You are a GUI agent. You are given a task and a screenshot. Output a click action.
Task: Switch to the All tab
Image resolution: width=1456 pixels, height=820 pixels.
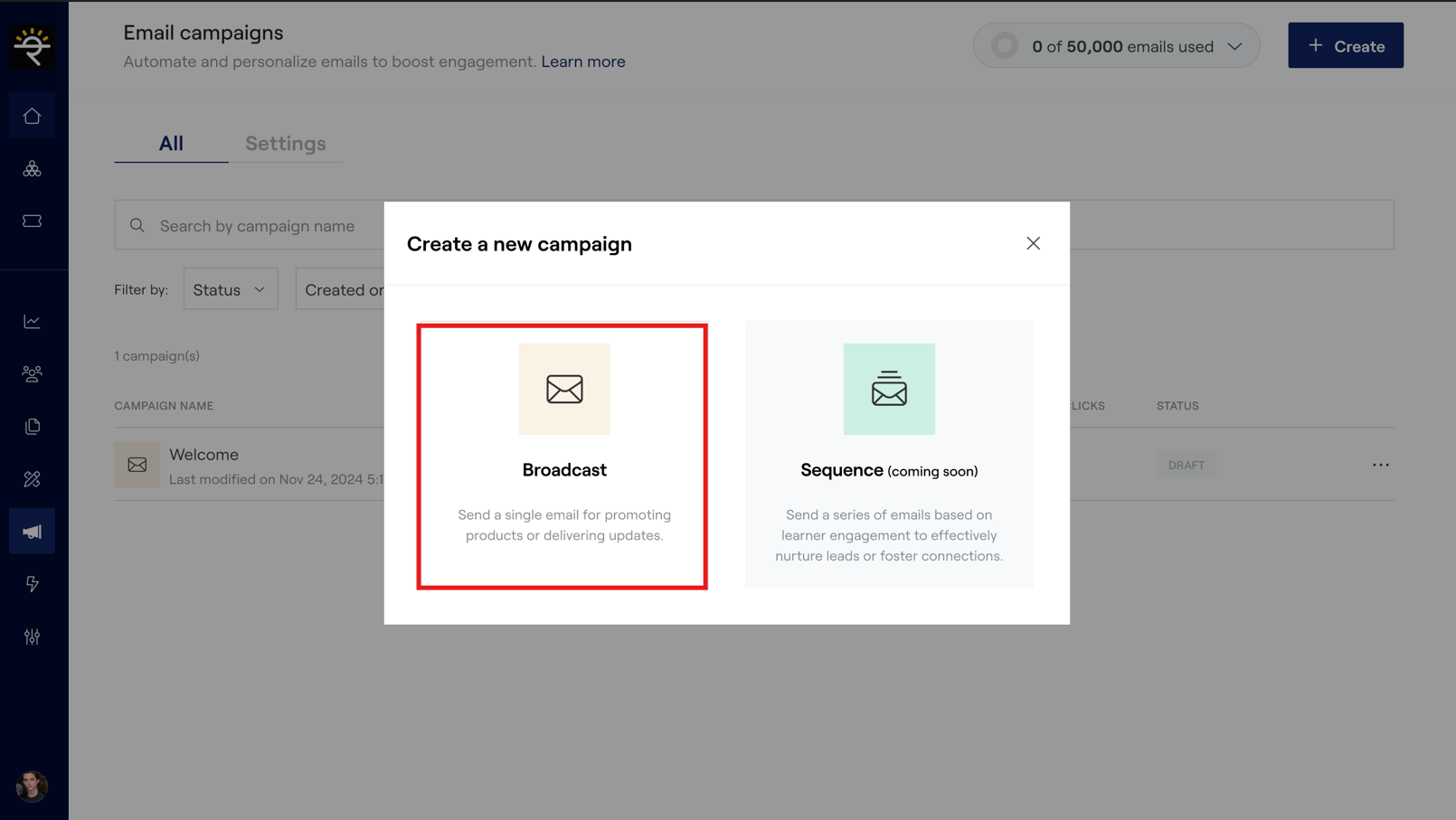171,144
